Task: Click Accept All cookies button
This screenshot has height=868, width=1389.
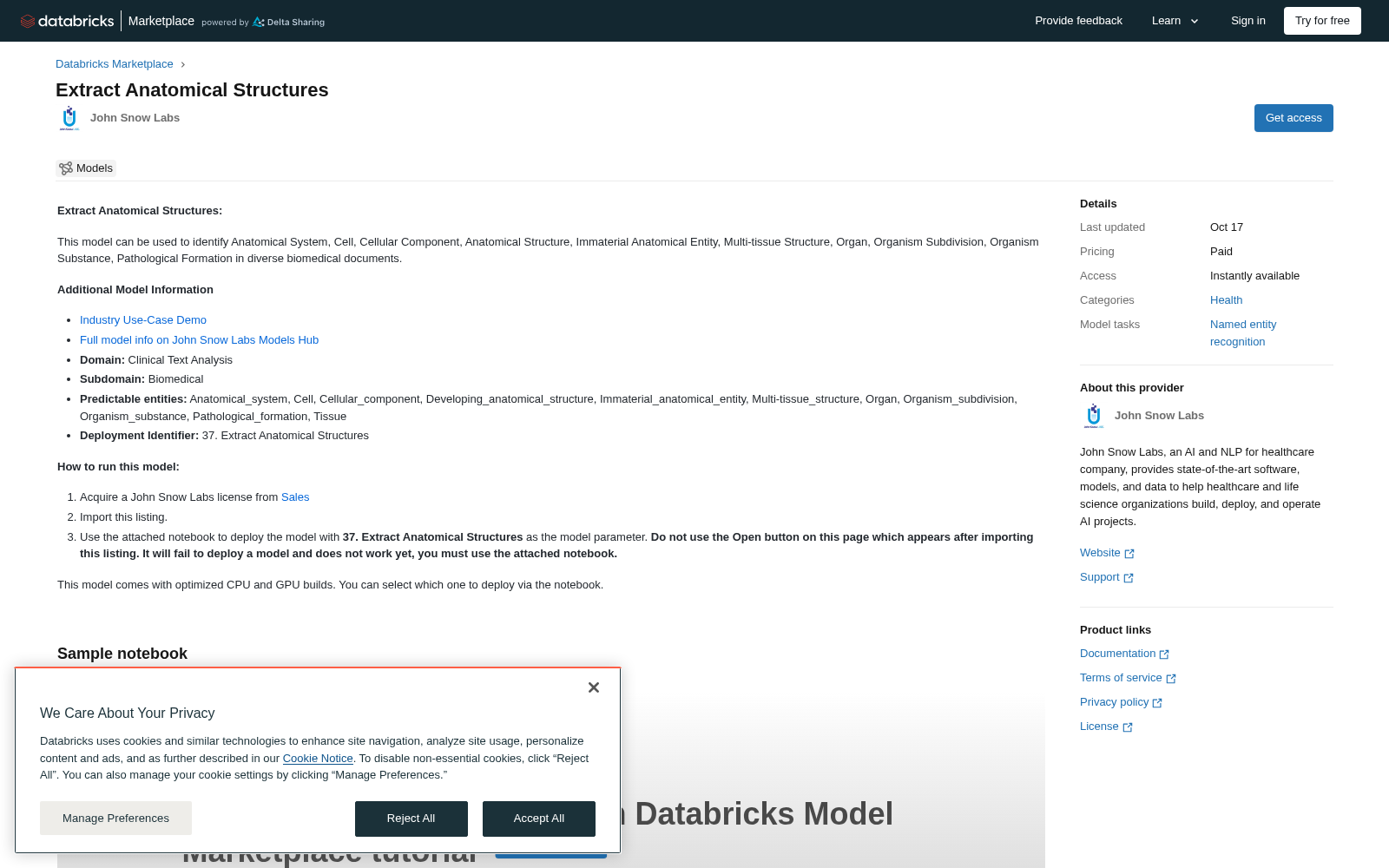Action: 539,819
